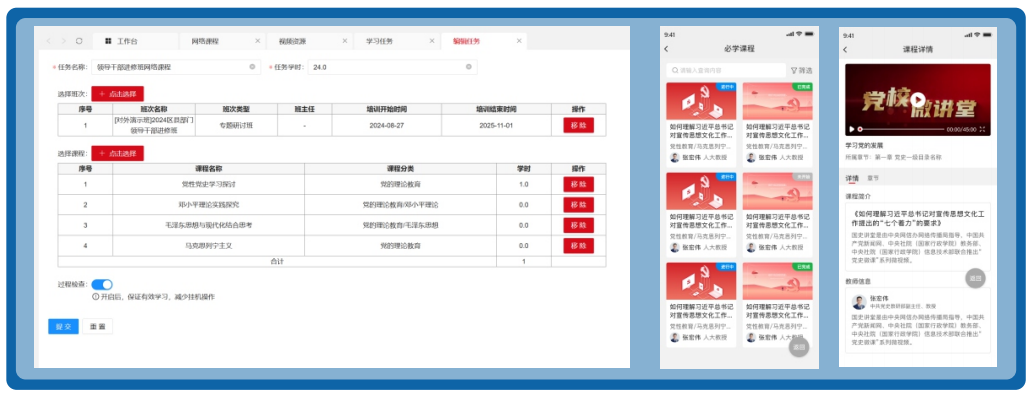
Task: Clear the 任务名称 field with its clear icon
Action: click(252, 67)
